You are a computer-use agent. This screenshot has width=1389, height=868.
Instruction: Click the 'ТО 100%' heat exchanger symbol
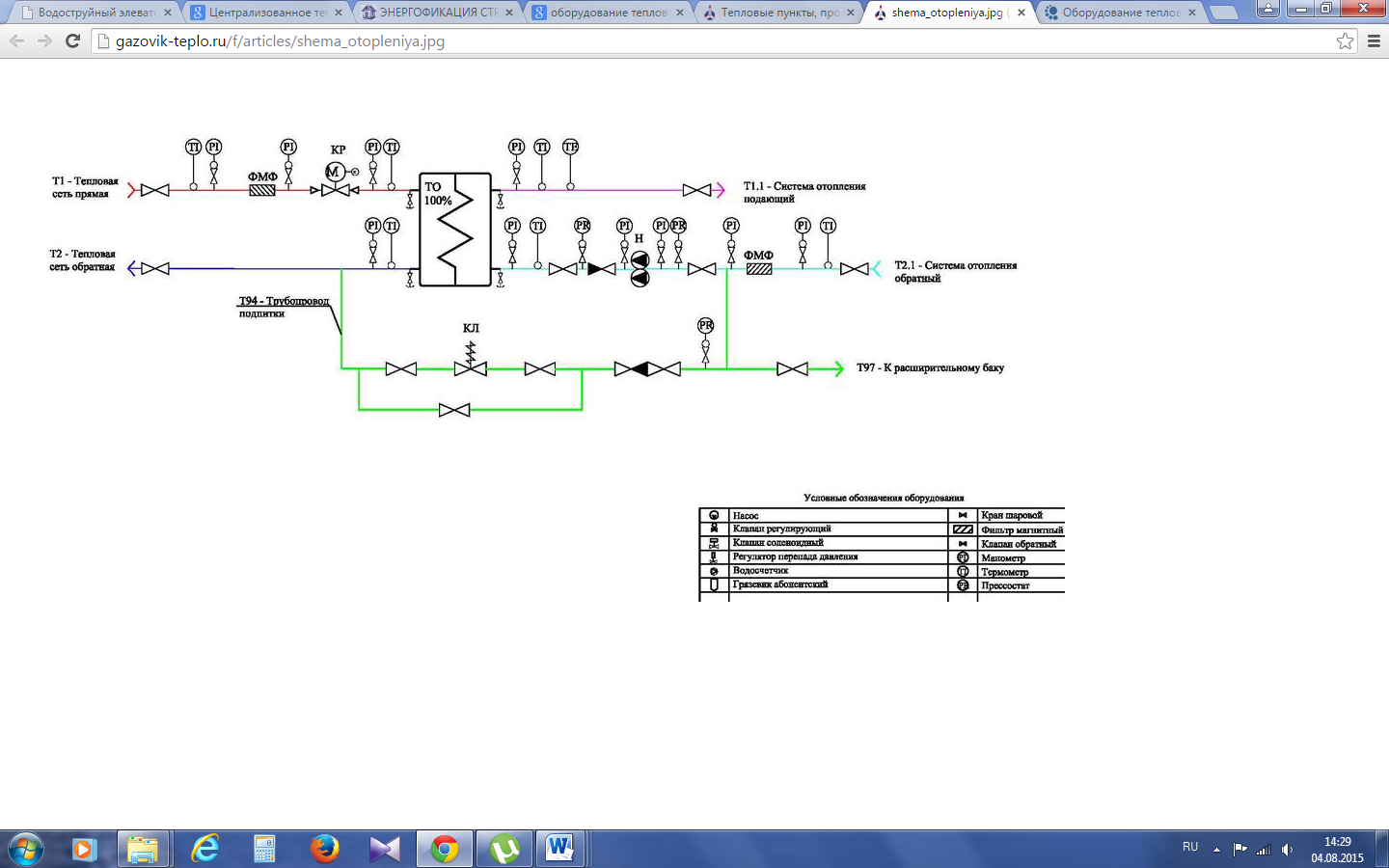(455, 230)
